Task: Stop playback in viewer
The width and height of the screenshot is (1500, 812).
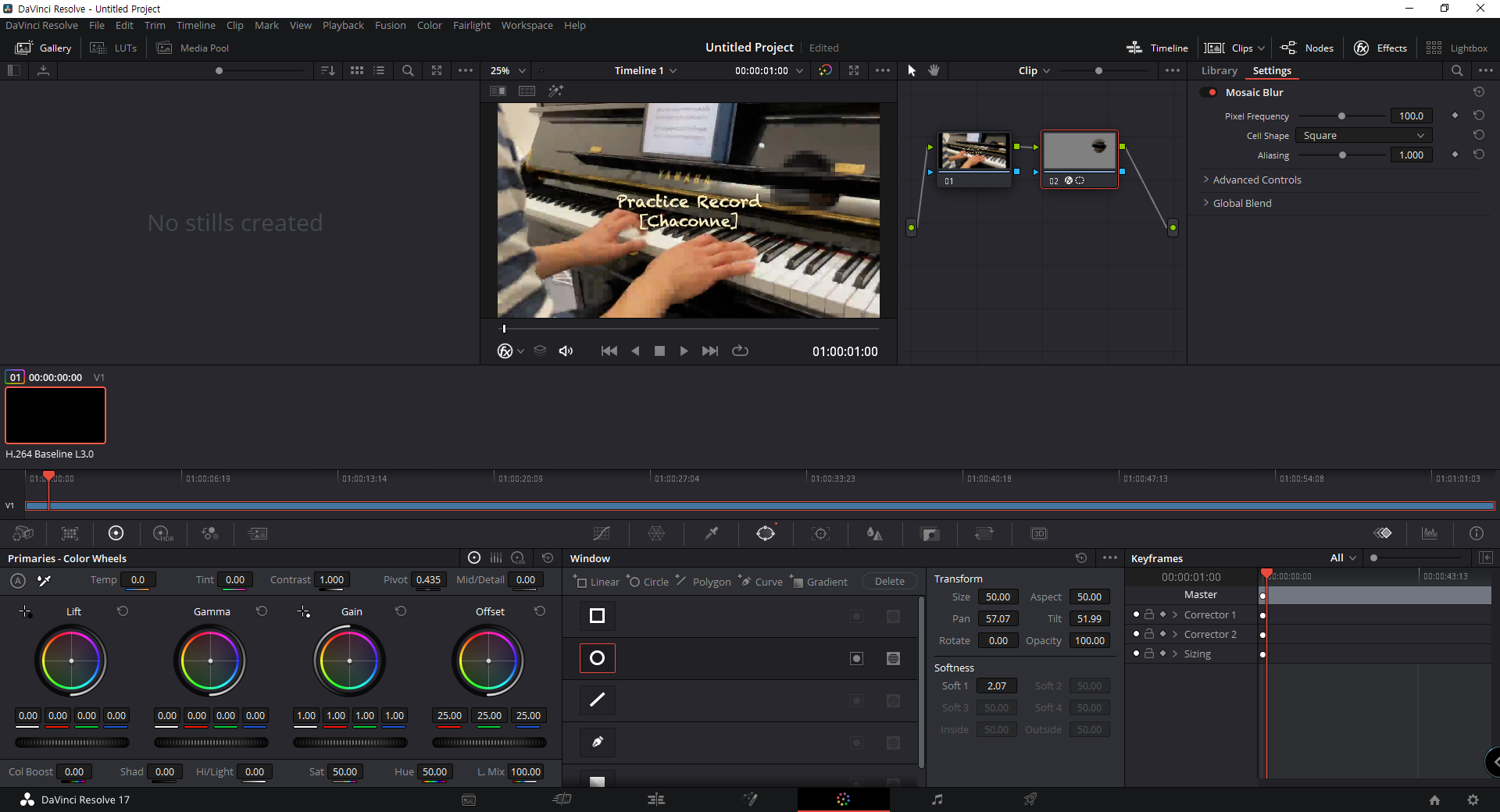Action: [659, 351]
